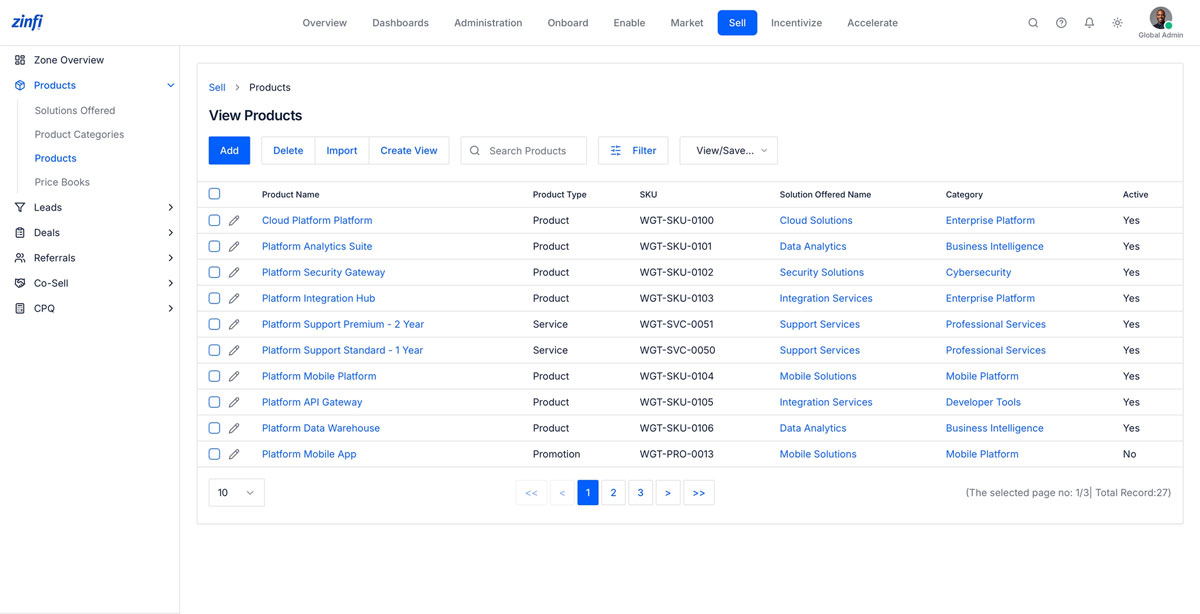Expand the Co-Sell sidebar section chevron

point(170,283)
